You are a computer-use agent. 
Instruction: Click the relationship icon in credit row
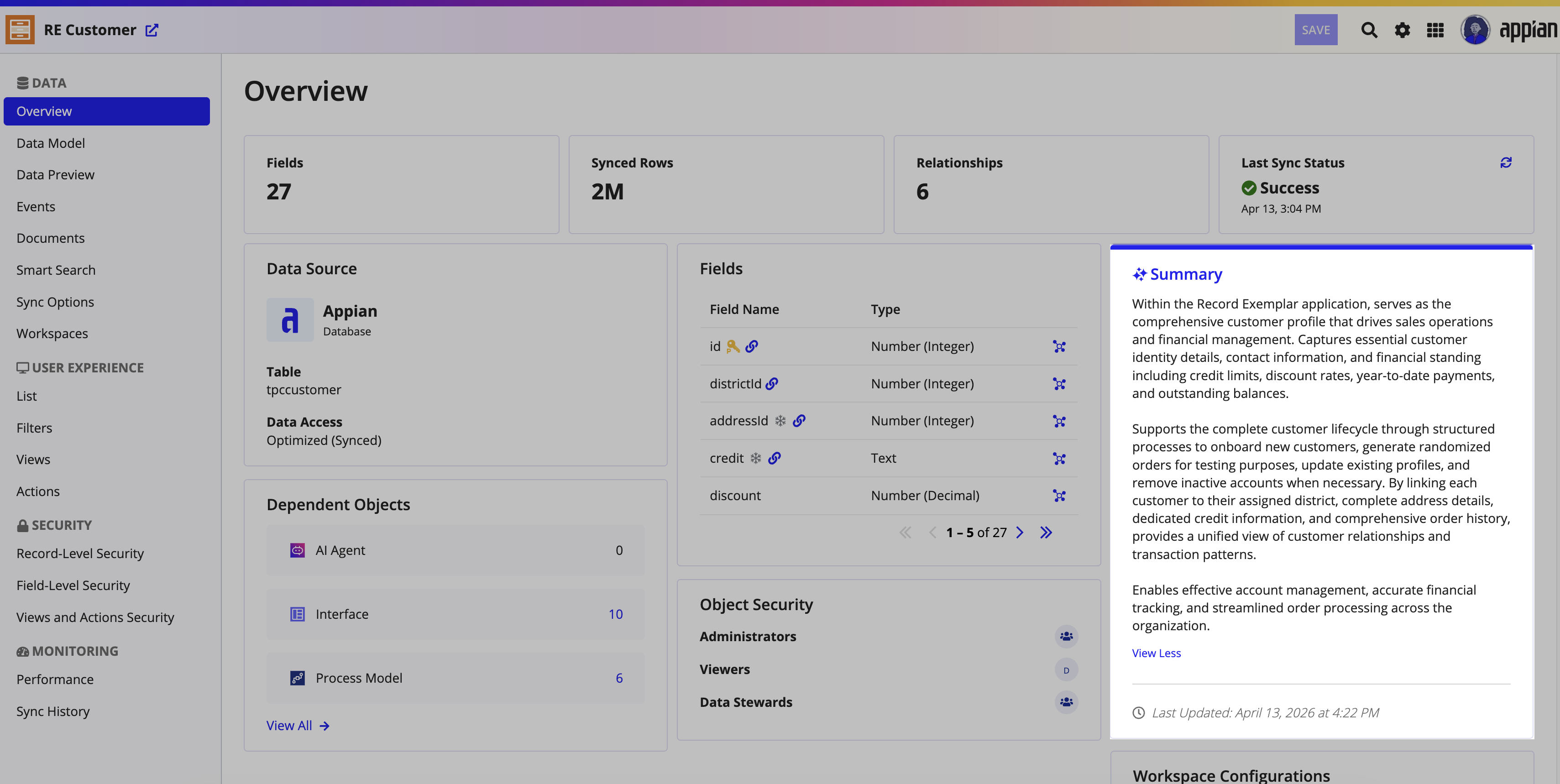1058,458
